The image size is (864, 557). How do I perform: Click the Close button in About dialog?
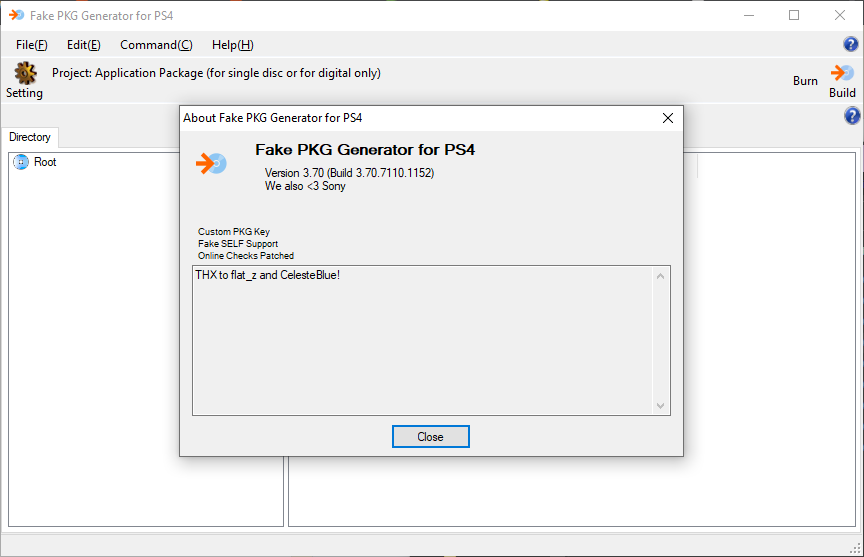pos(430,436)
